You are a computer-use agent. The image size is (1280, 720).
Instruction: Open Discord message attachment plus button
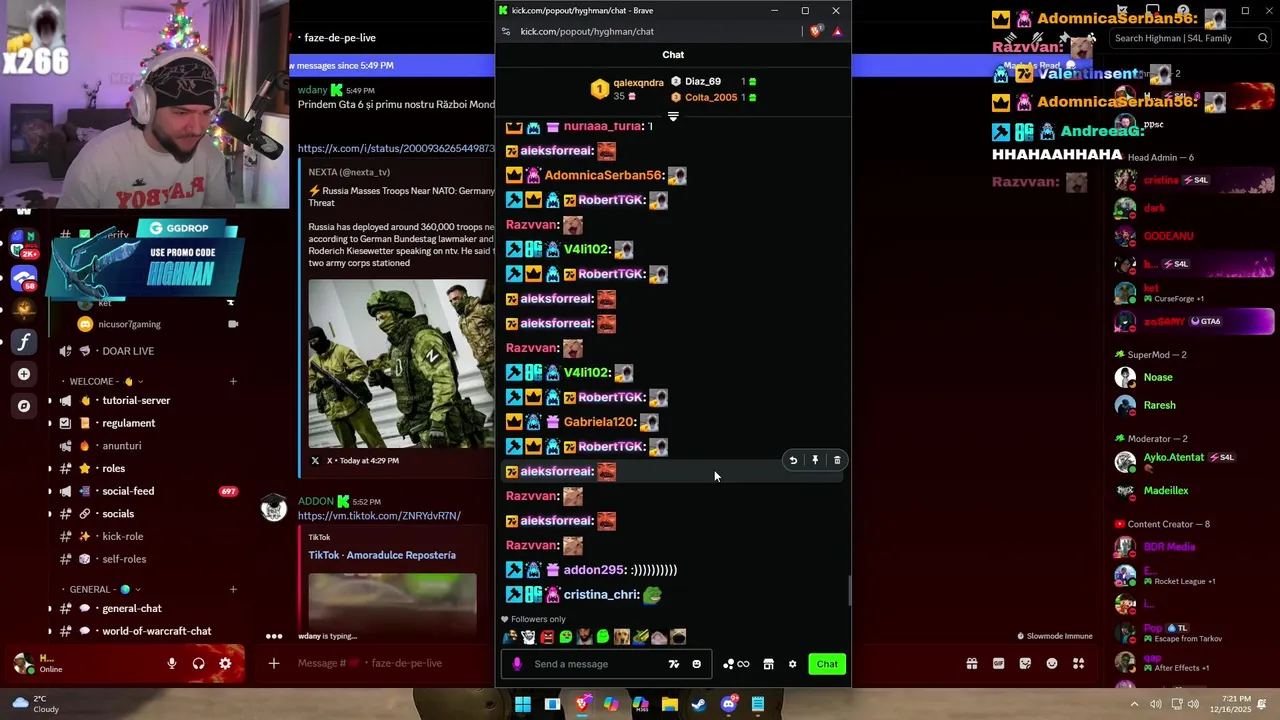274,663
